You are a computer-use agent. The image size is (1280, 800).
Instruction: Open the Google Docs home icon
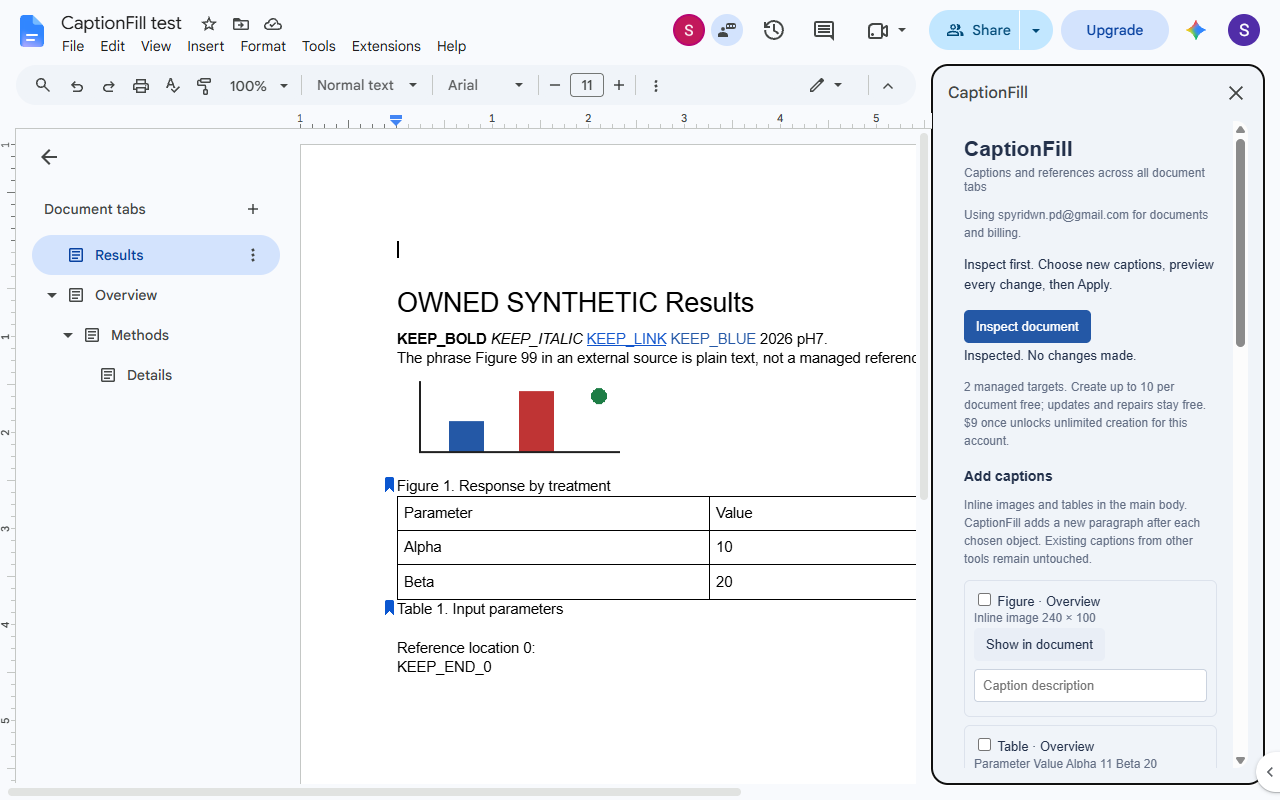tap(32, 31)
